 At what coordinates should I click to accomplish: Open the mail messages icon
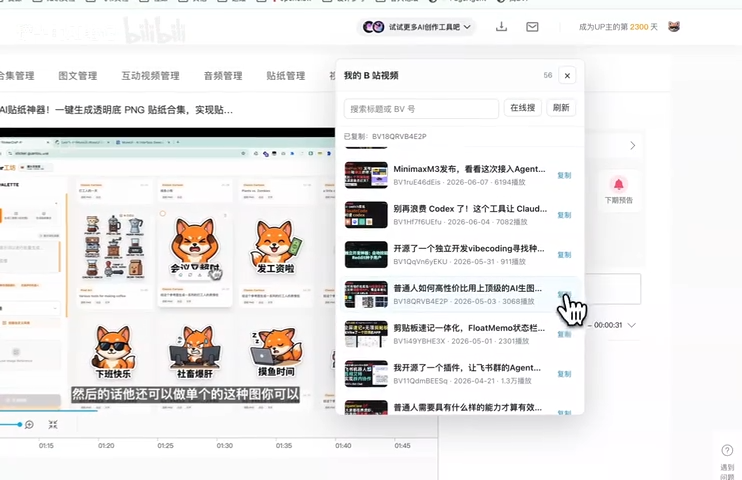click(x=532, y=27)
